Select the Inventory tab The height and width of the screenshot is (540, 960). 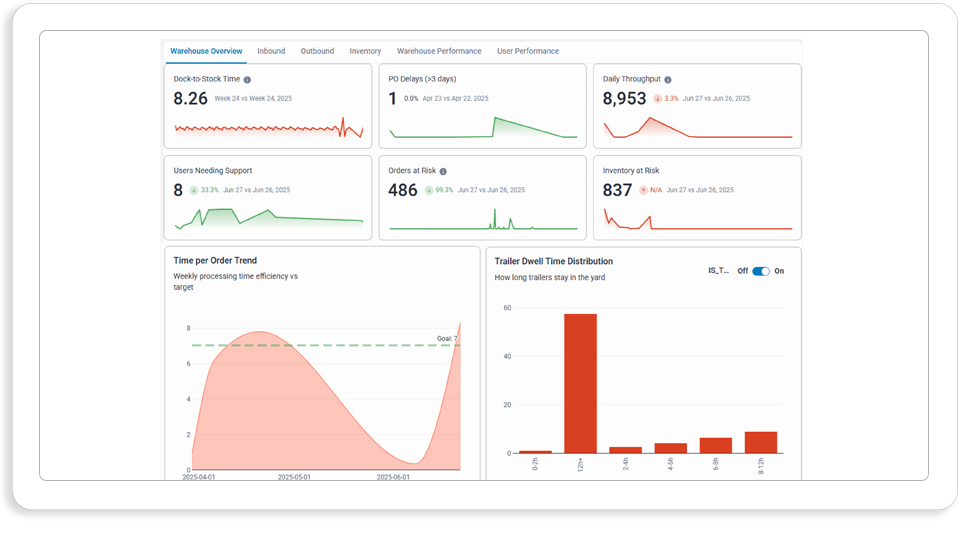point(365,51)
